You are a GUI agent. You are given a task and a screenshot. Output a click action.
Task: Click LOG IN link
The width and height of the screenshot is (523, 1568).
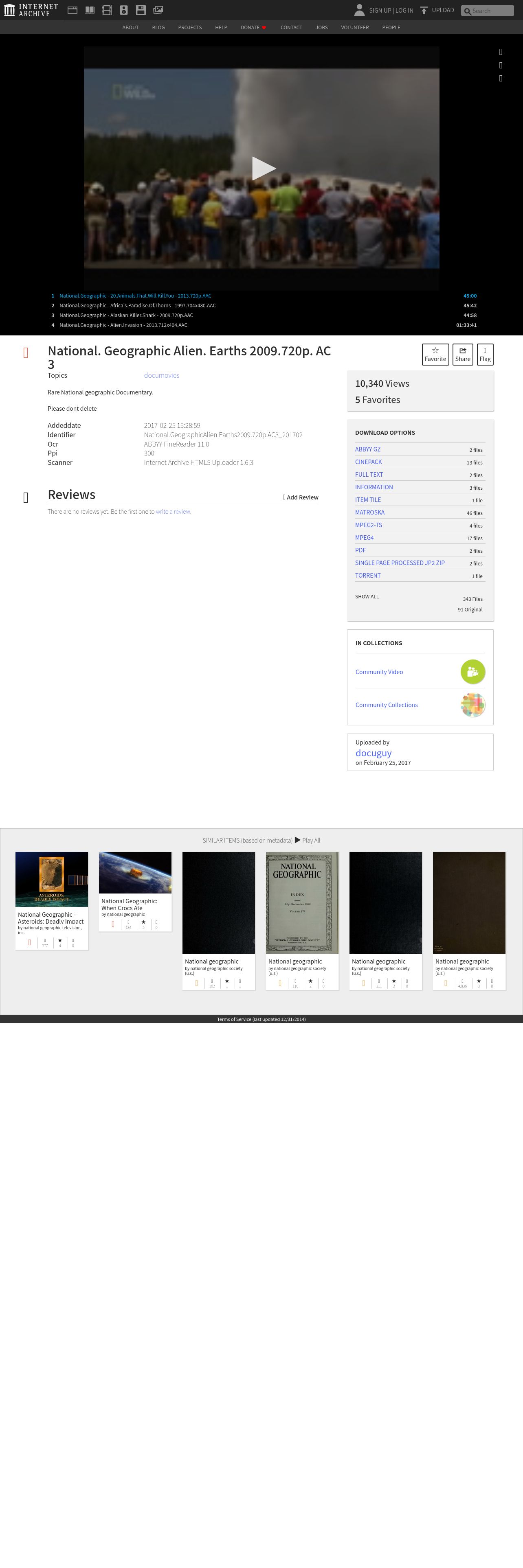(404, 10)
